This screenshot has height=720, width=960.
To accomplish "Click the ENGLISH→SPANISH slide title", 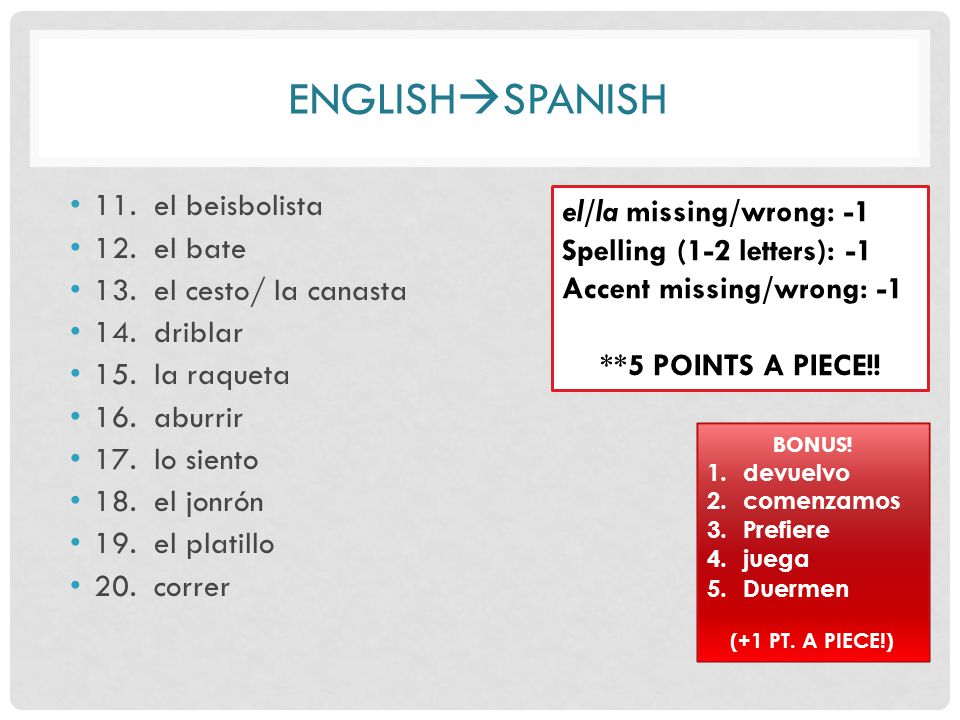I will [478, 99].
